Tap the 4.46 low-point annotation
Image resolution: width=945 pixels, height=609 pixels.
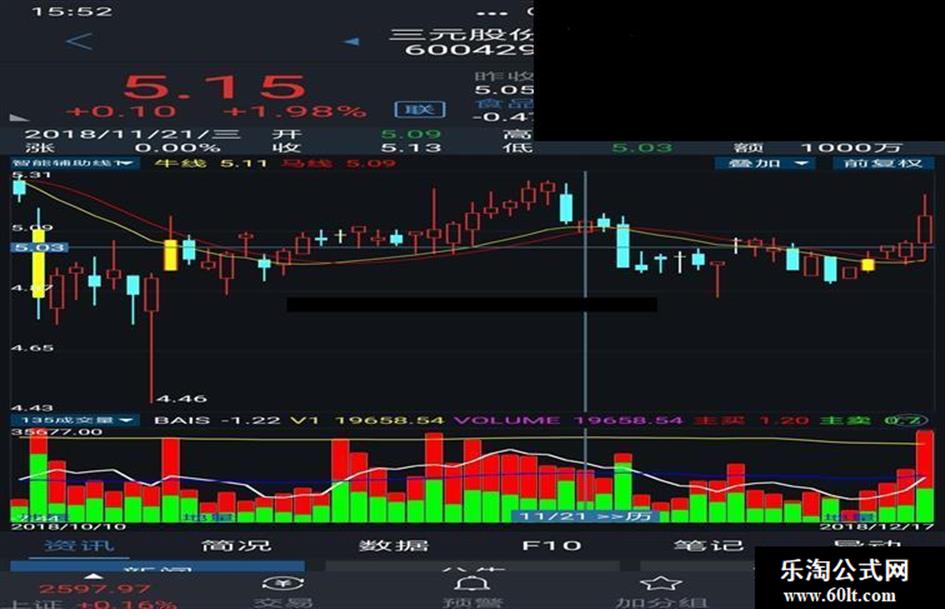click(x=181, y=399)
